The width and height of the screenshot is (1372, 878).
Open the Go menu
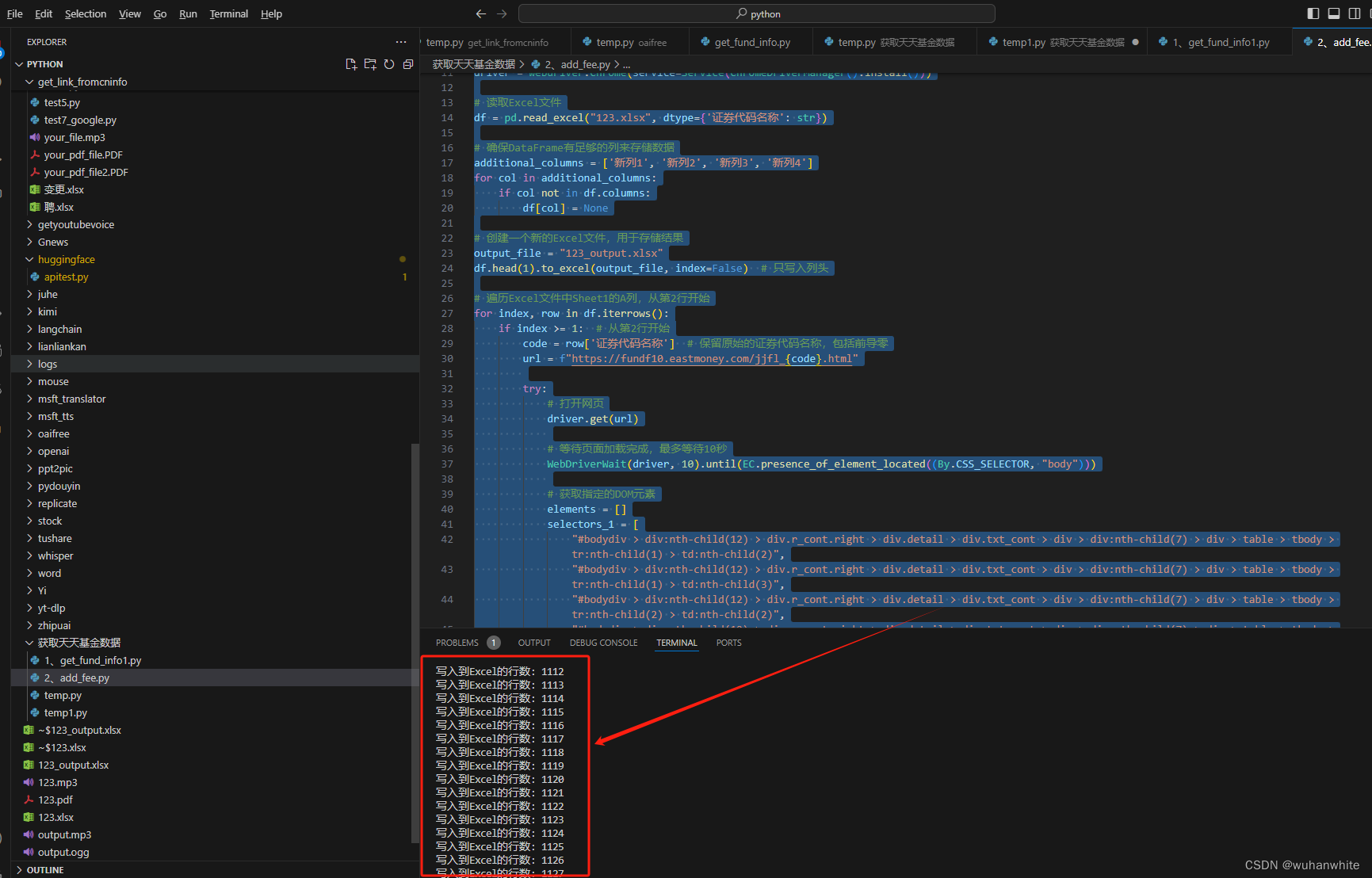160,13
